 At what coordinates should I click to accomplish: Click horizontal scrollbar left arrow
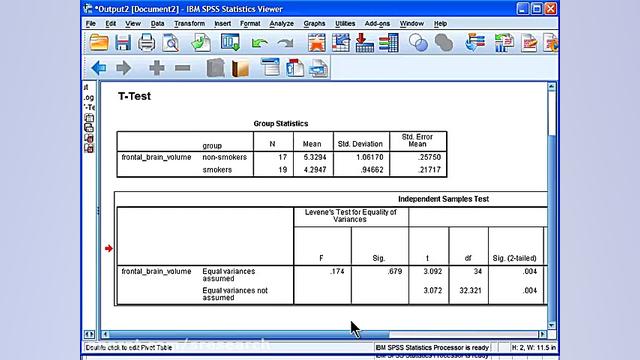point(105,334)
